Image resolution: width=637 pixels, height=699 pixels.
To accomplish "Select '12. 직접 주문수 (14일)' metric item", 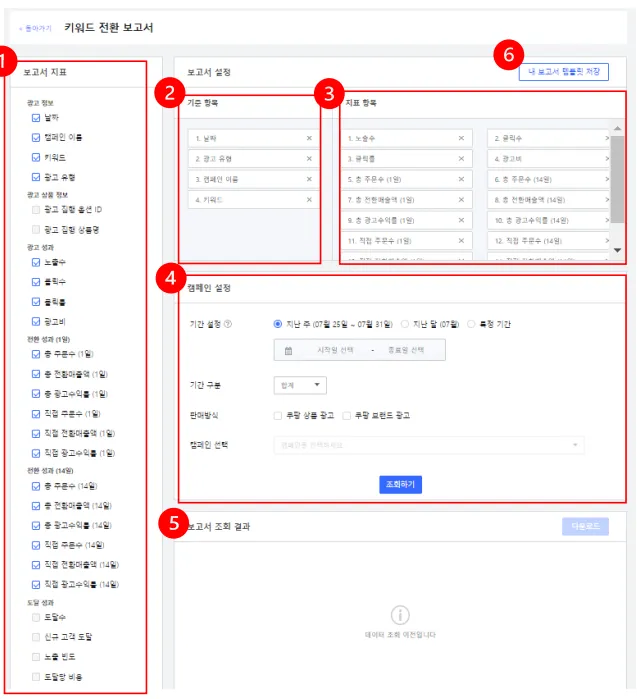I will tap(548, 241).
